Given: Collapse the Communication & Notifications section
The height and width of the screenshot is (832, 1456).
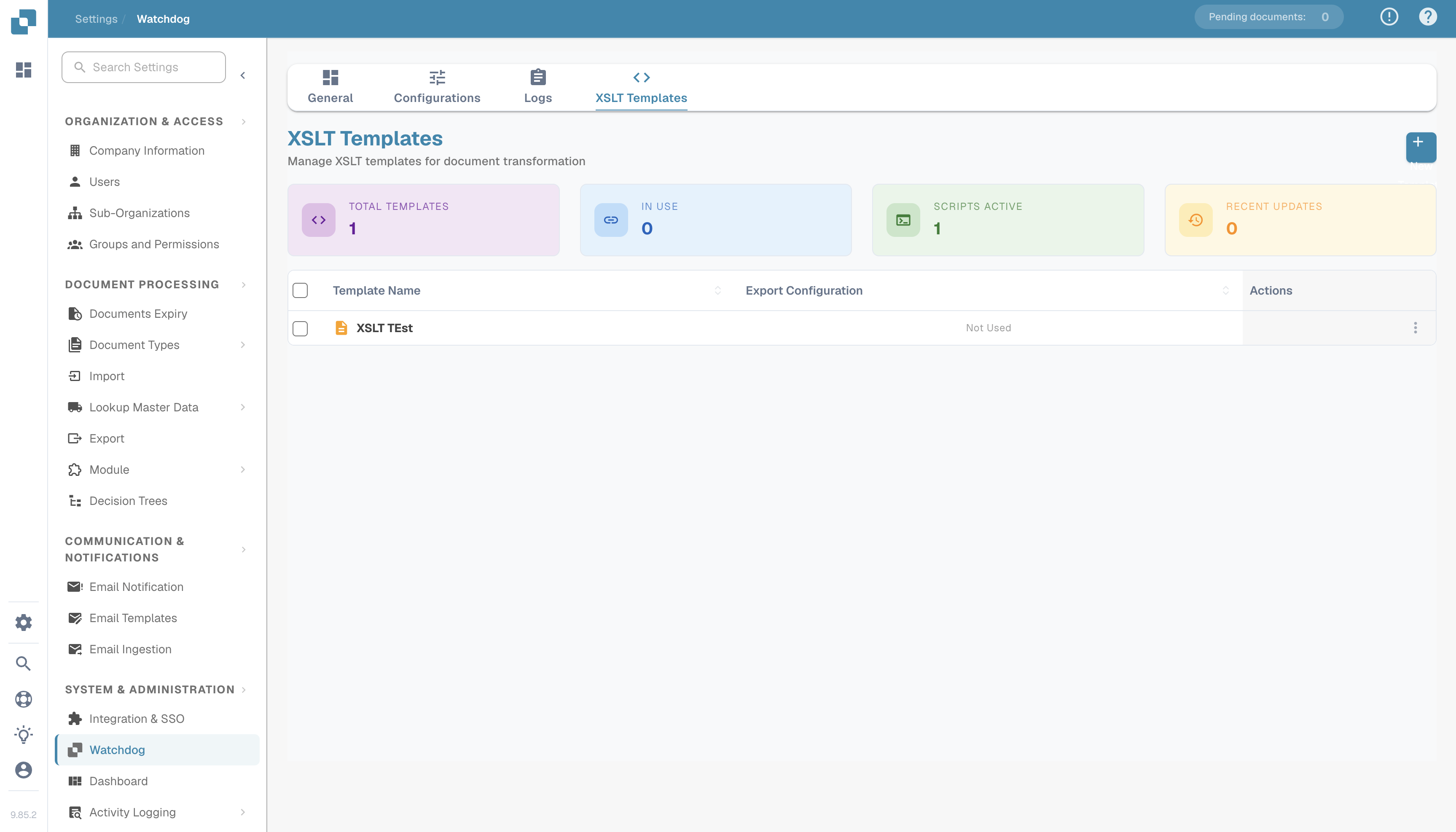Looking at the screenshot, I should point(244,550).
